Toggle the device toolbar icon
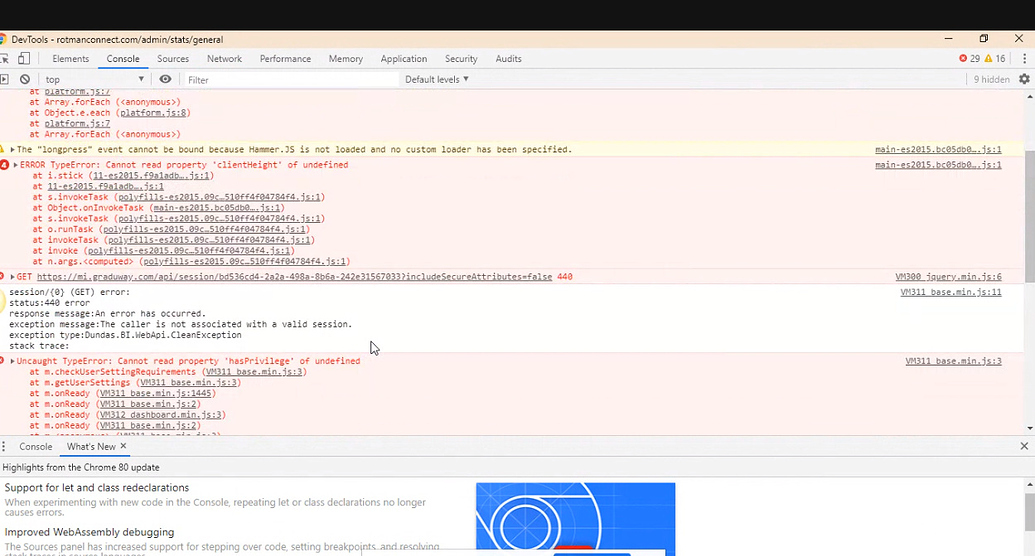 [24, 59]
